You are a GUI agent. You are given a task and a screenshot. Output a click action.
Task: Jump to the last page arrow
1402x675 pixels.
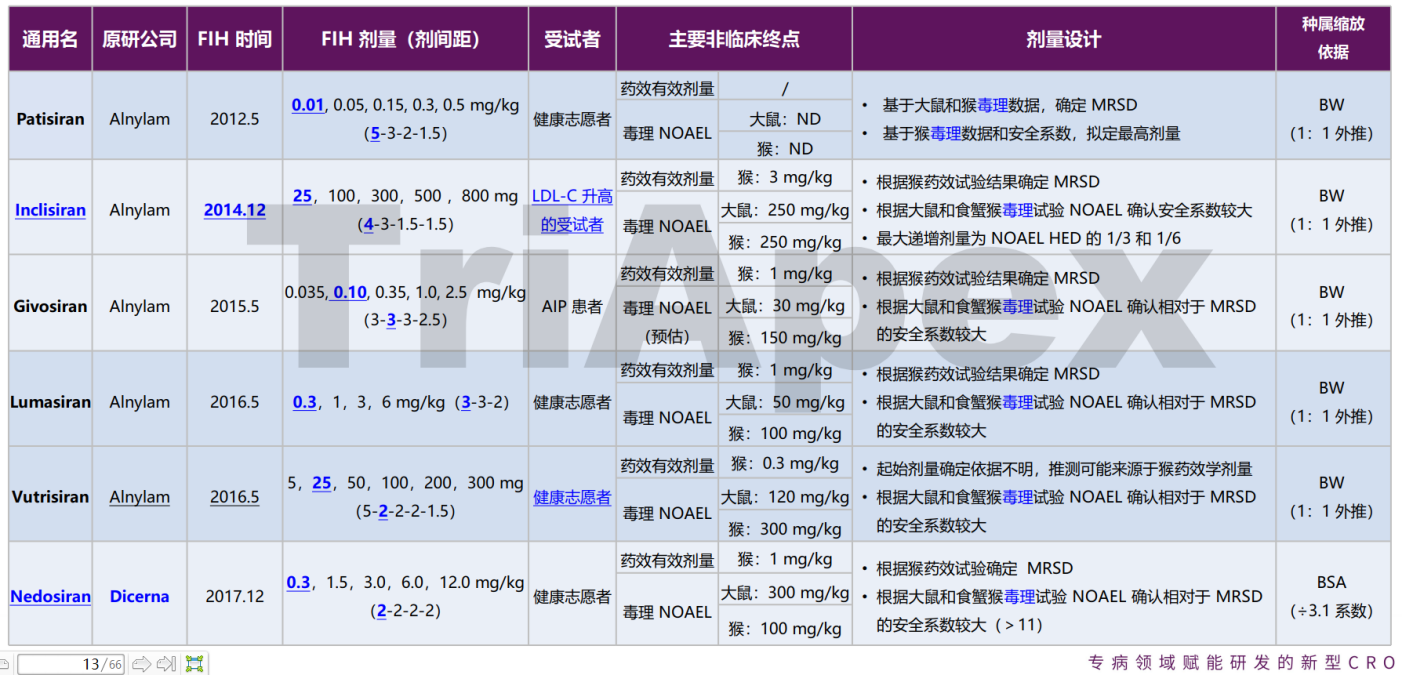pyautogui.click(x=166, y=664)
